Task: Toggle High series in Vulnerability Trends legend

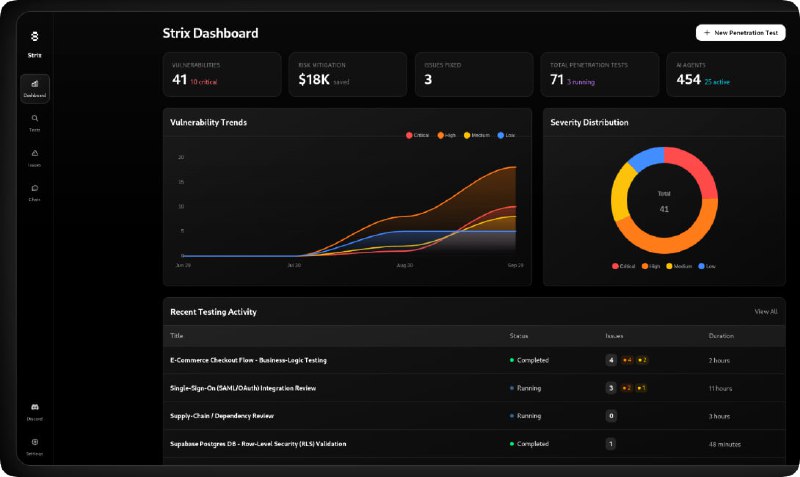Action: tap(447, 135)
